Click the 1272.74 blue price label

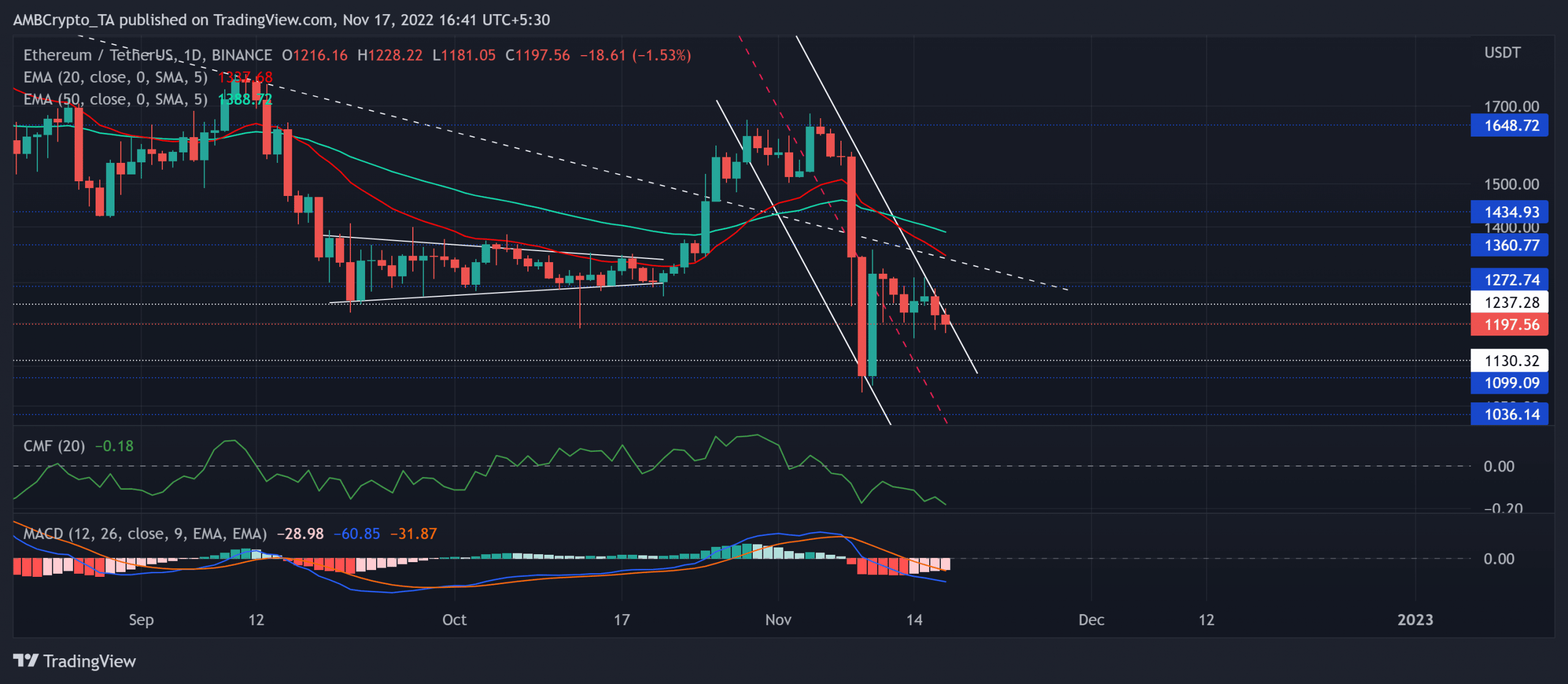pos(1509,279)
